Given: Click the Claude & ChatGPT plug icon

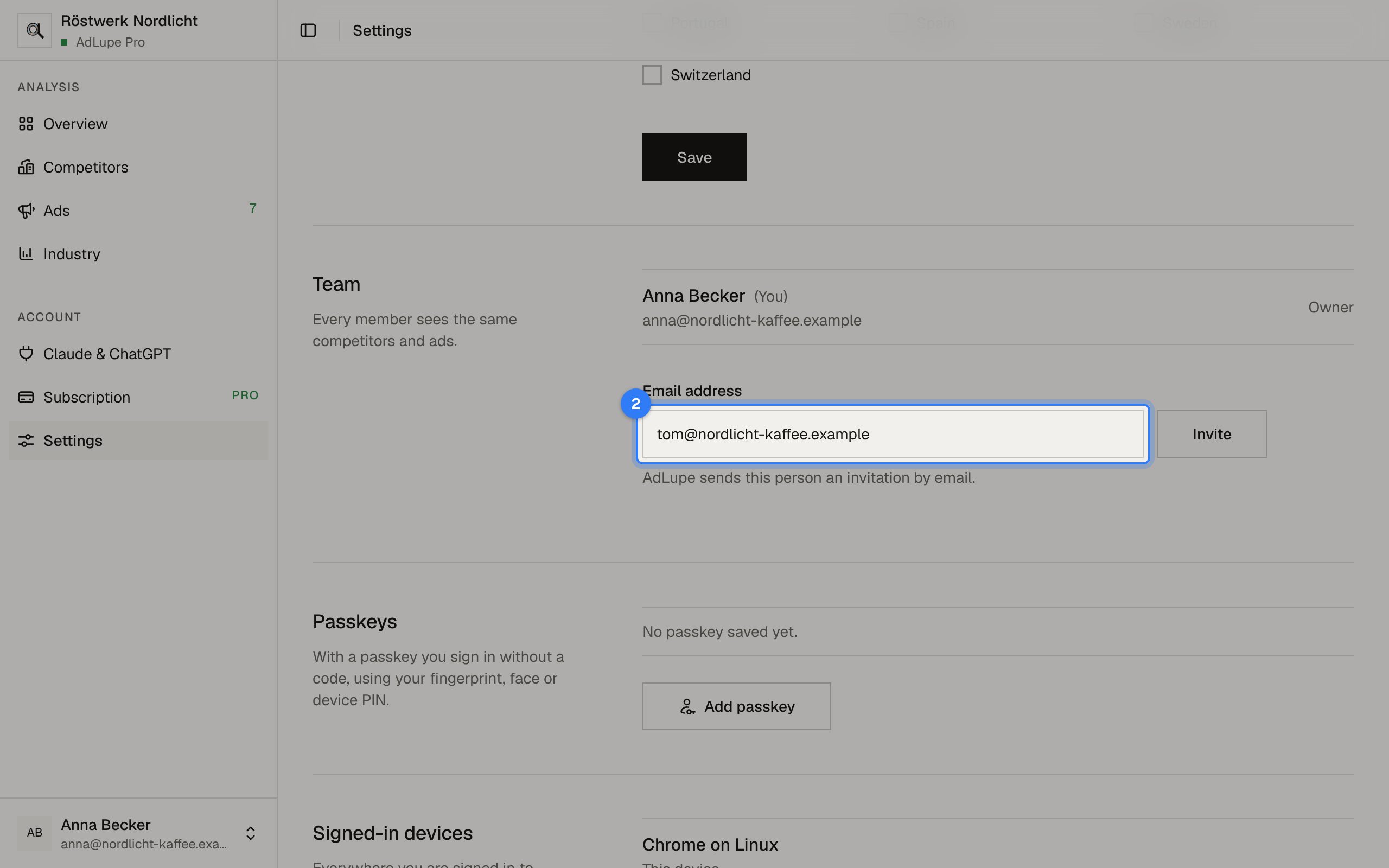Looking at the screenshot, I should tap(26, 354).
